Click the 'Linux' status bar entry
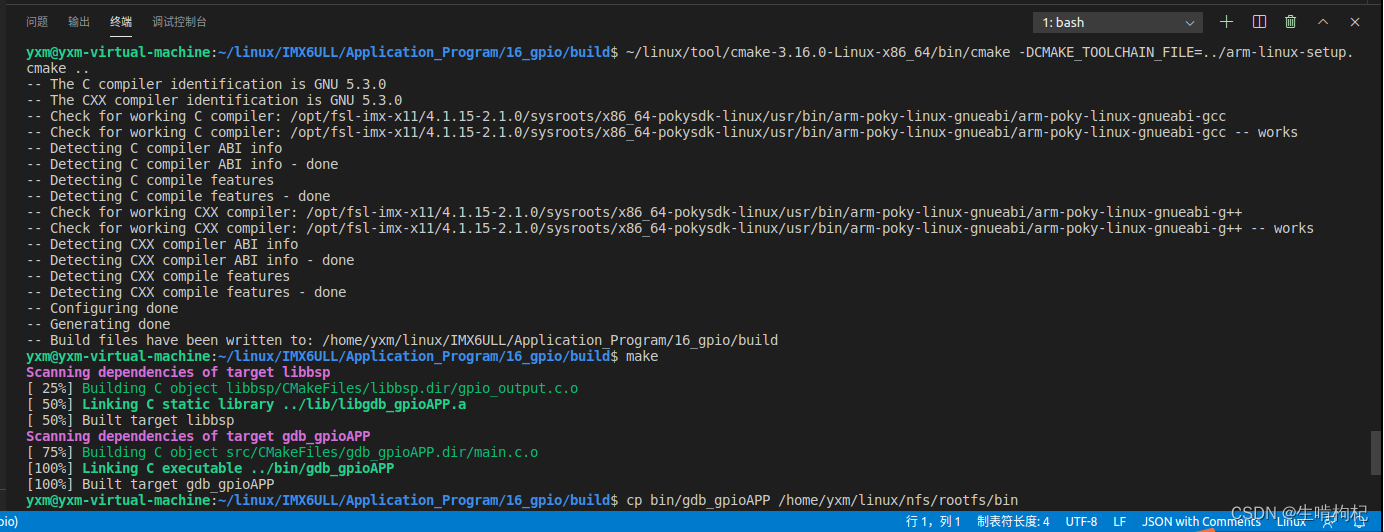 click(x=1291, y=522)
